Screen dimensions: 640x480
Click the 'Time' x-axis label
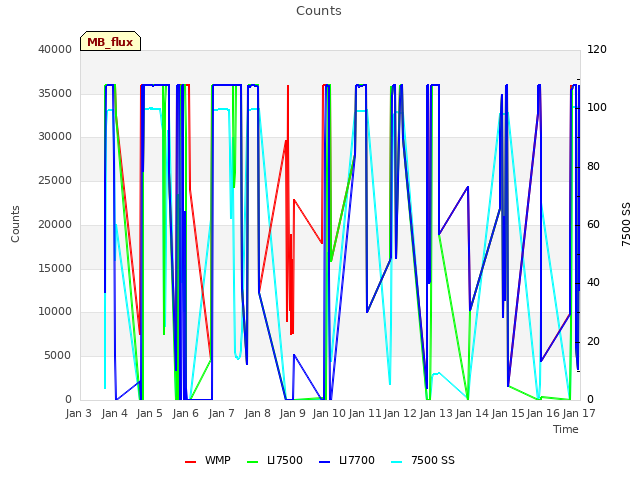point(566,429)
